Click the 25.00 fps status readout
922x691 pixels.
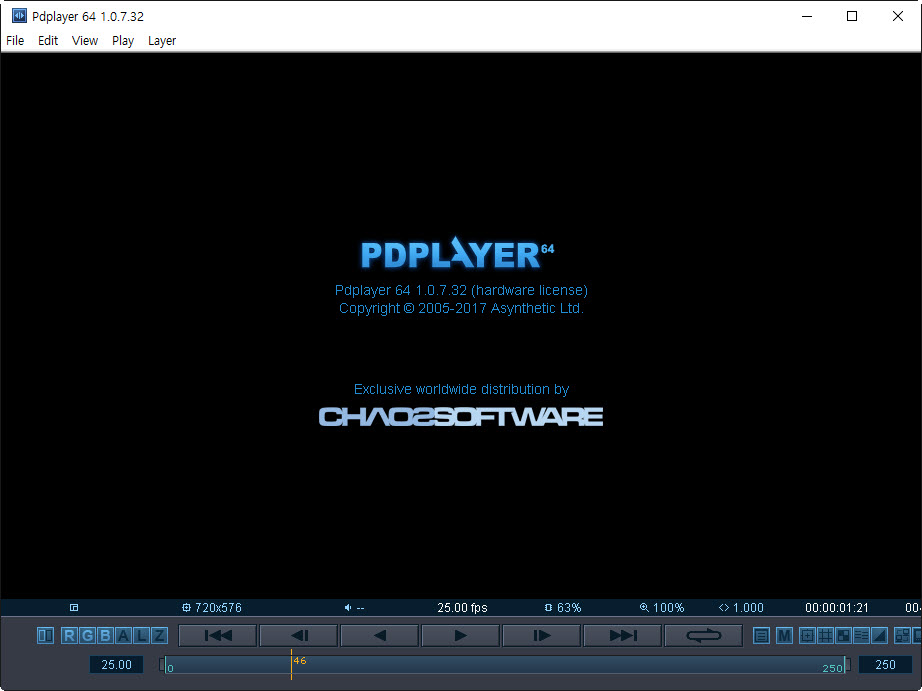click(462, 607)
